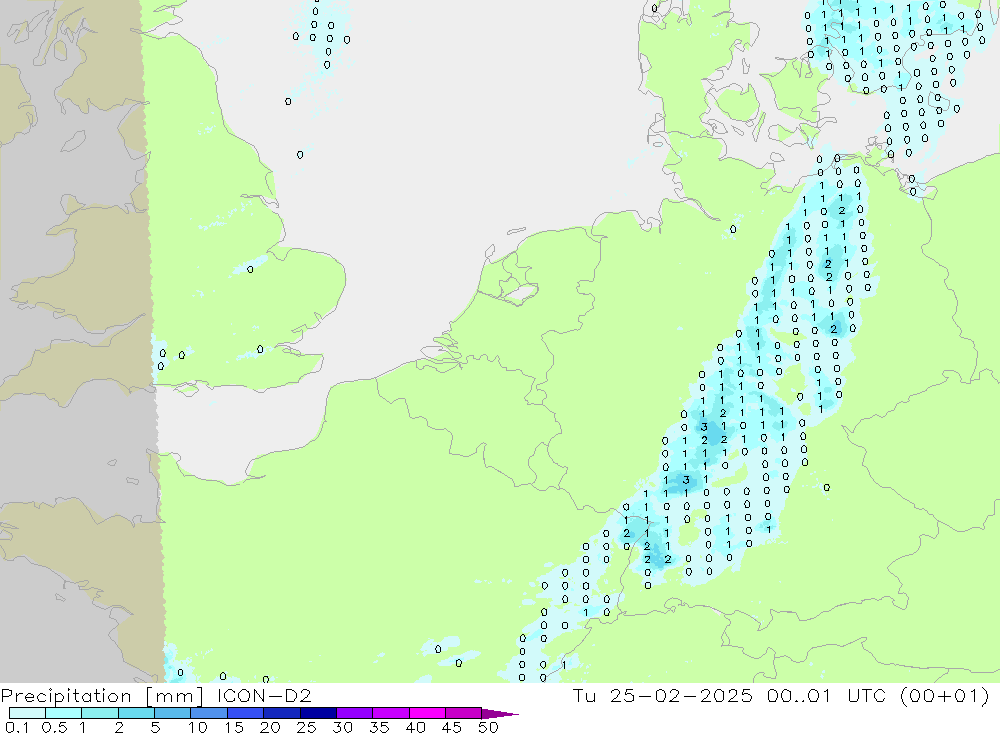Screen dimensions: 1000x733
Task: Select the legend swatch between 20 and 25
Action: coord(282,713)
